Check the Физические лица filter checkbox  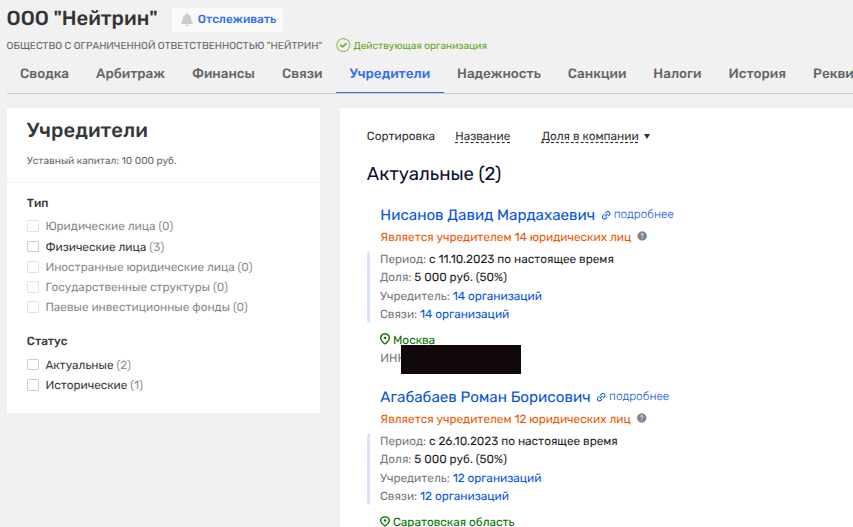click(x=33, y=246)
